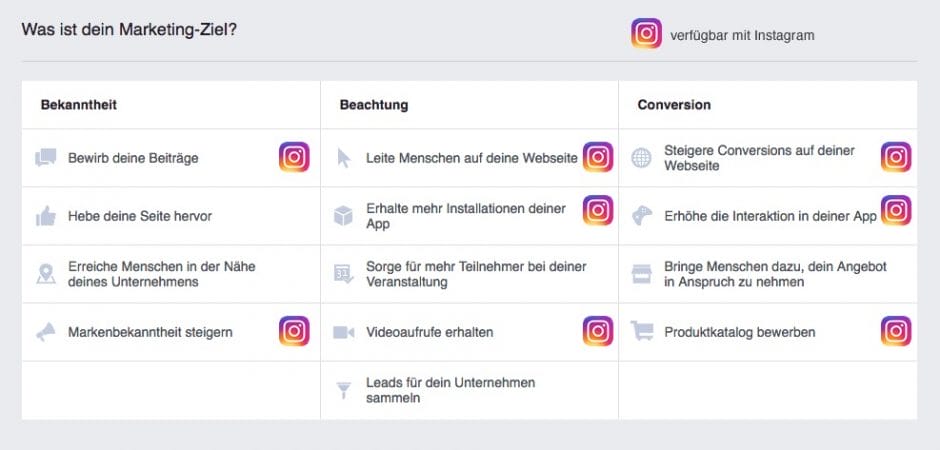This screenshot has height=450, width=940.
Task: Click the calendar icon for event participants
Action: tap(344, 274)
